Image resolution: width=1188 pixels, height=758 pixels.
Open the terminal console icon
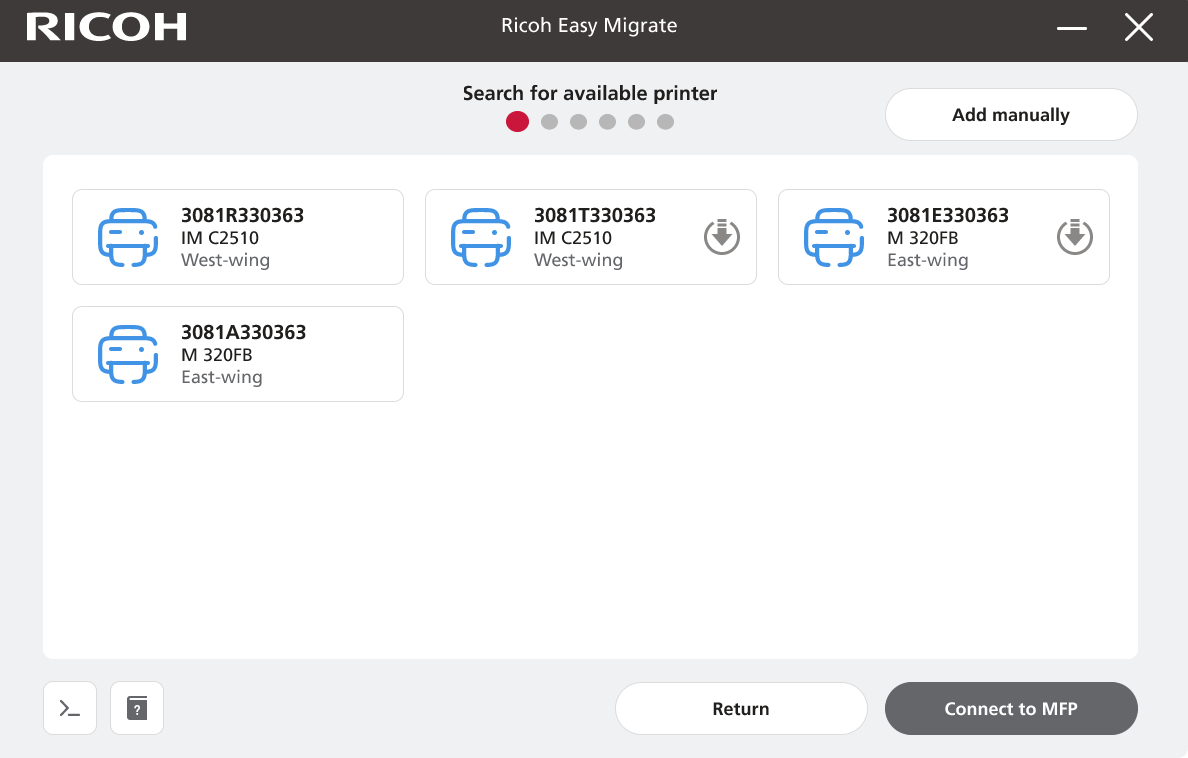[x=70, y=708]
